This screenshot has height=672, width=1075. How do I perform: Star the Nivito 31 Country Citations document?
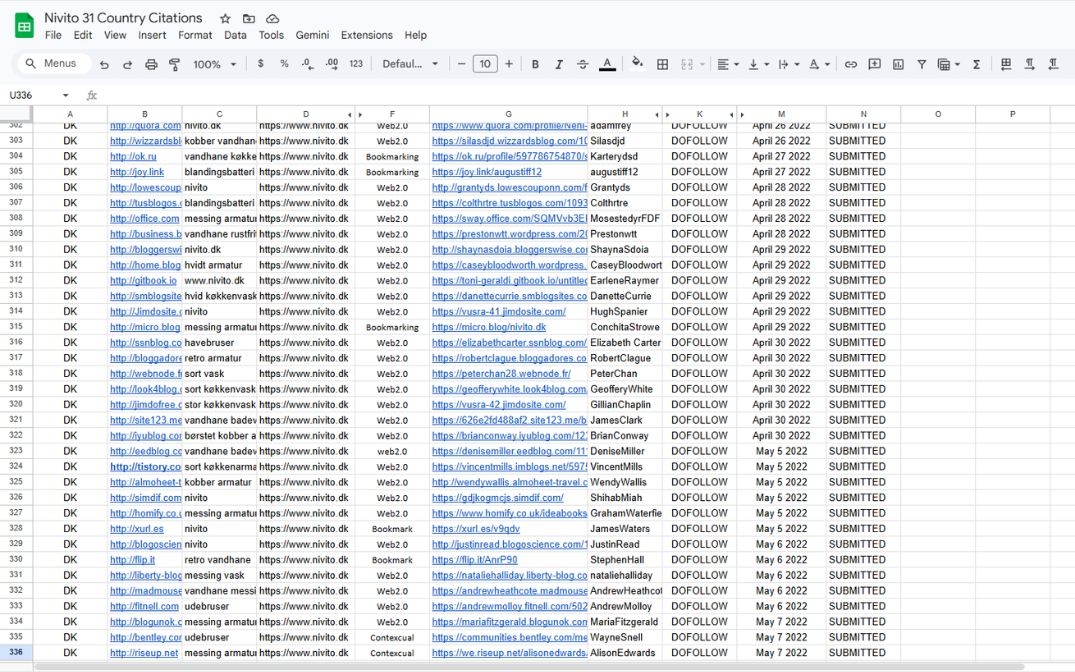pos(225,18)
